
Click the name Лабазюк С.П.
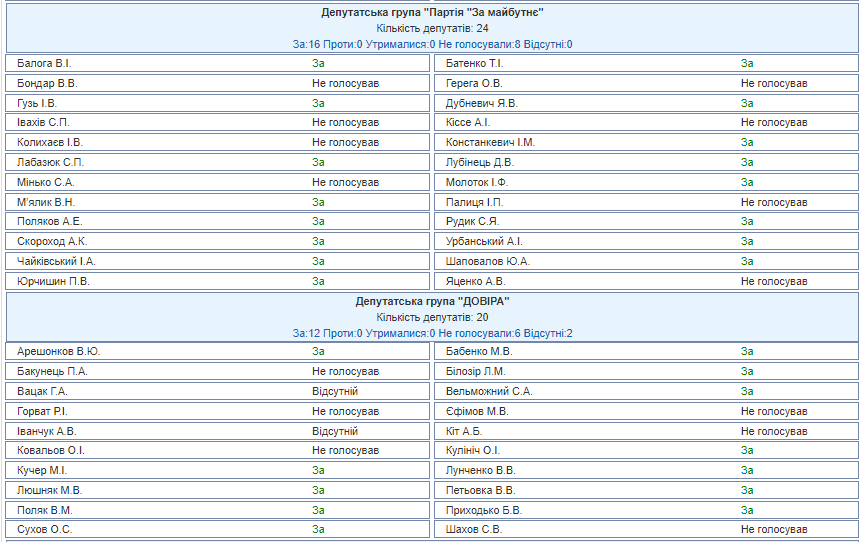[50, 162]
